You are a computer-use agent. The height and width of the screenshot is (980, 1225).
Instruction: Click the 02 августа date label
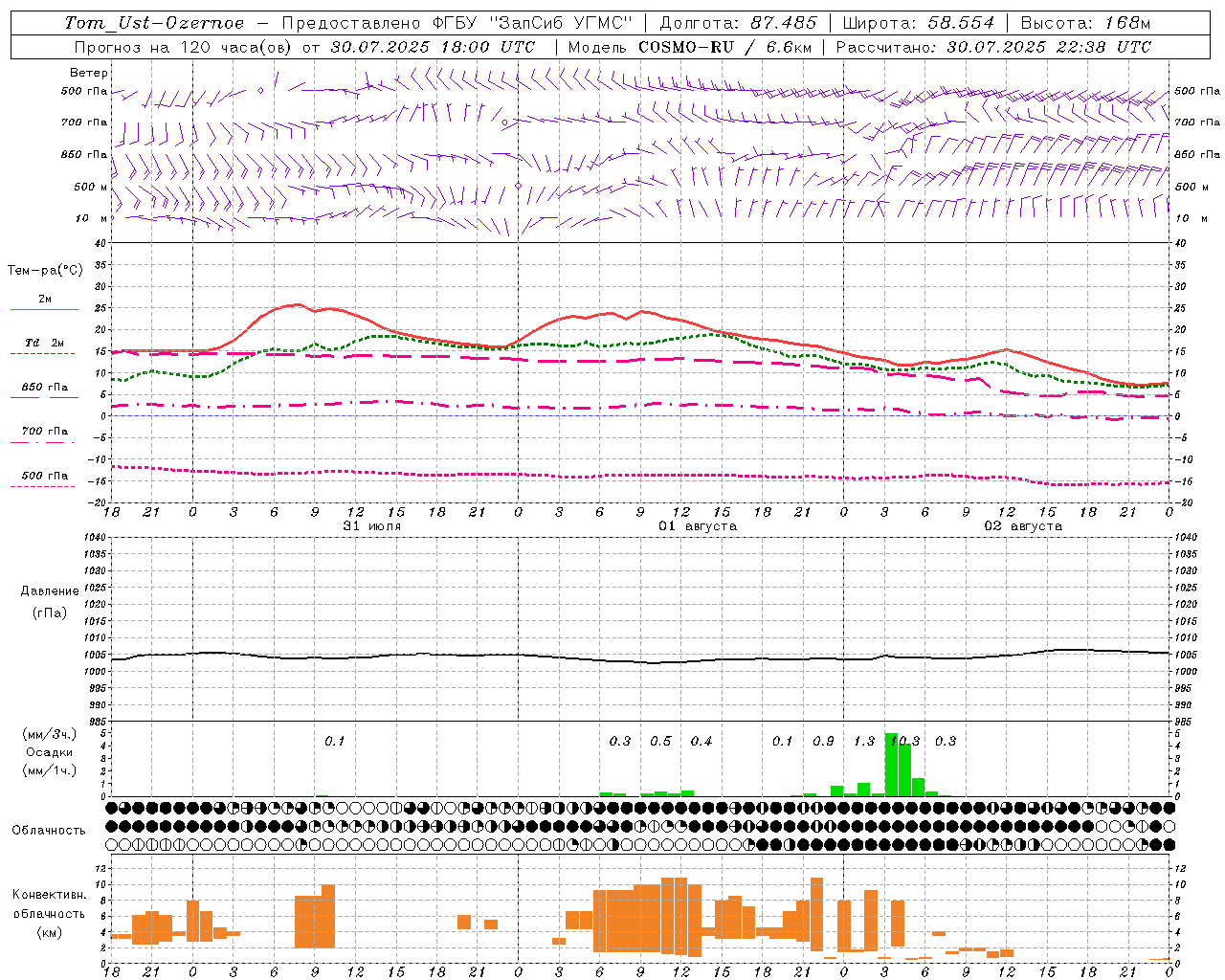(1023, 526)
